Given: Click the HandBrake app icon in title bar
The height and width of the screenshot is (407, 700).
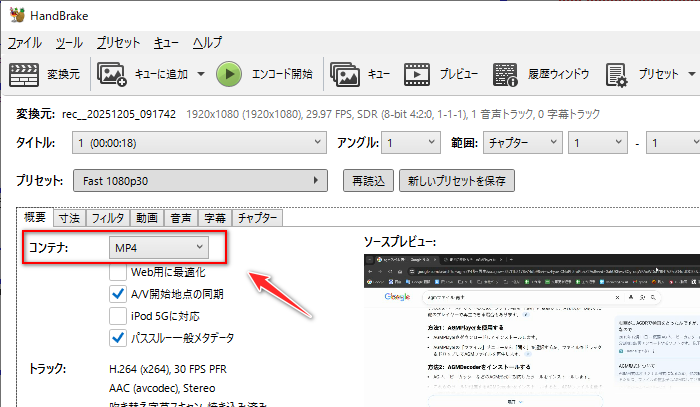Looking at the screenshot, I should (x=15, y=14).
